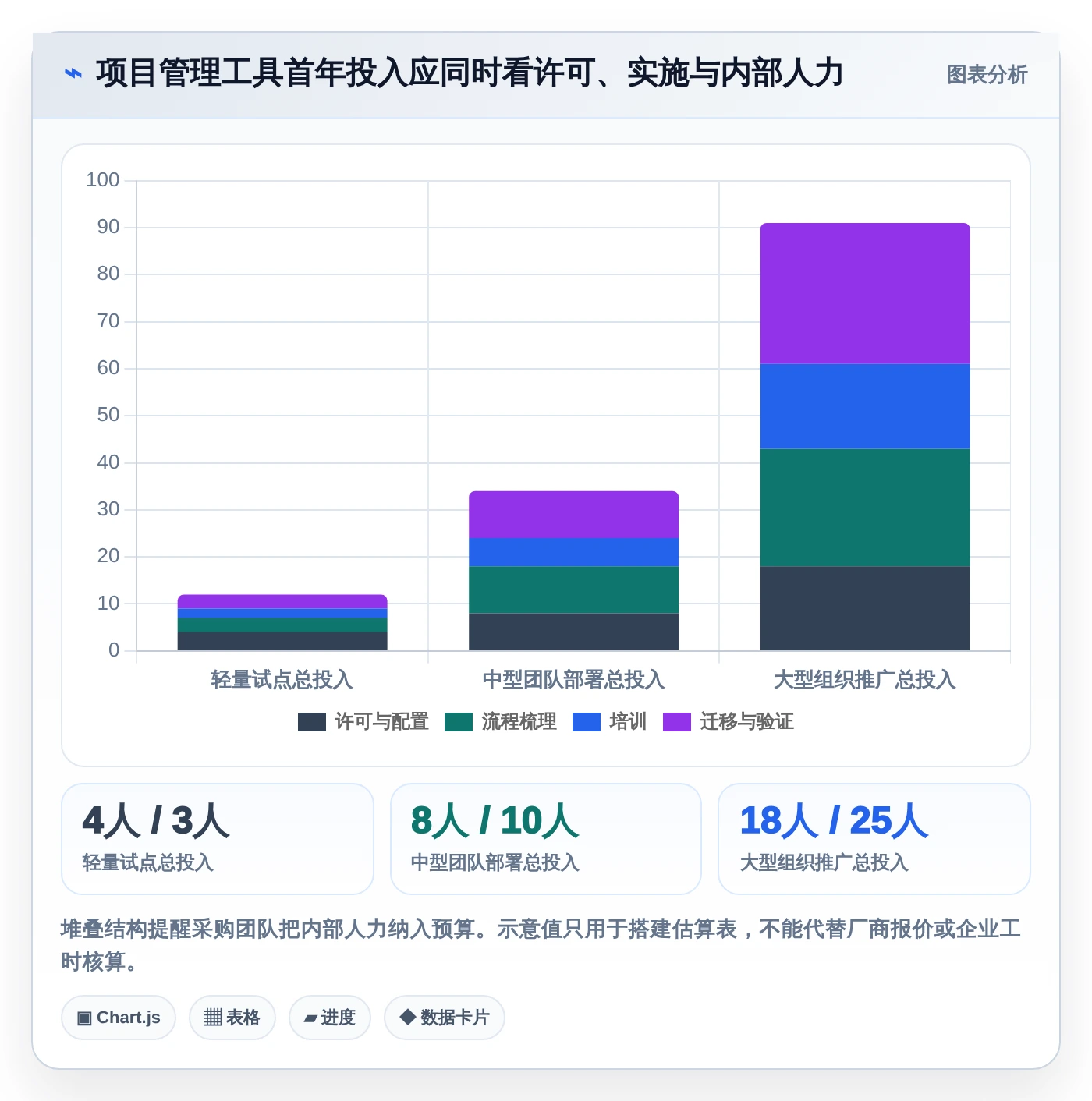Click purple 迁移与验证 segment of 中型团队 bar
Viewport: 1092px width, 1101px height.
573,515
